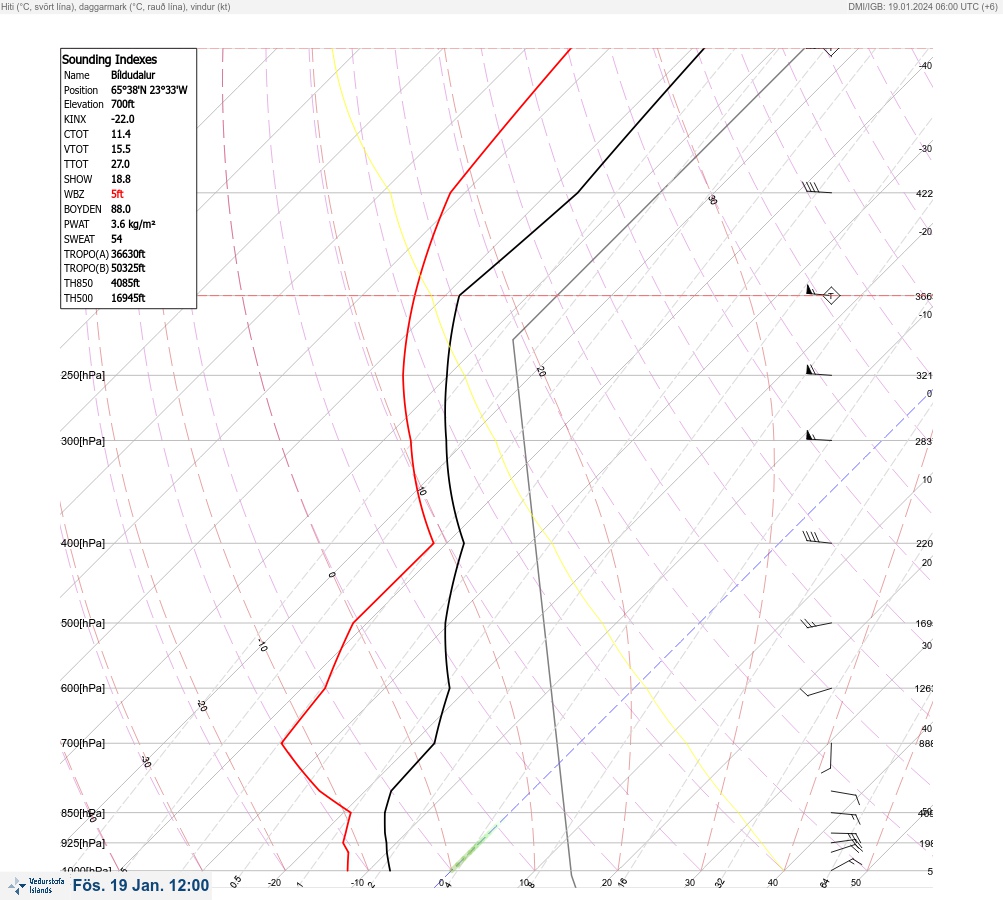Click the wind barb at 700 hPa
The image size is (1003, 900).
pyautogui.click(x=827, y=758)
